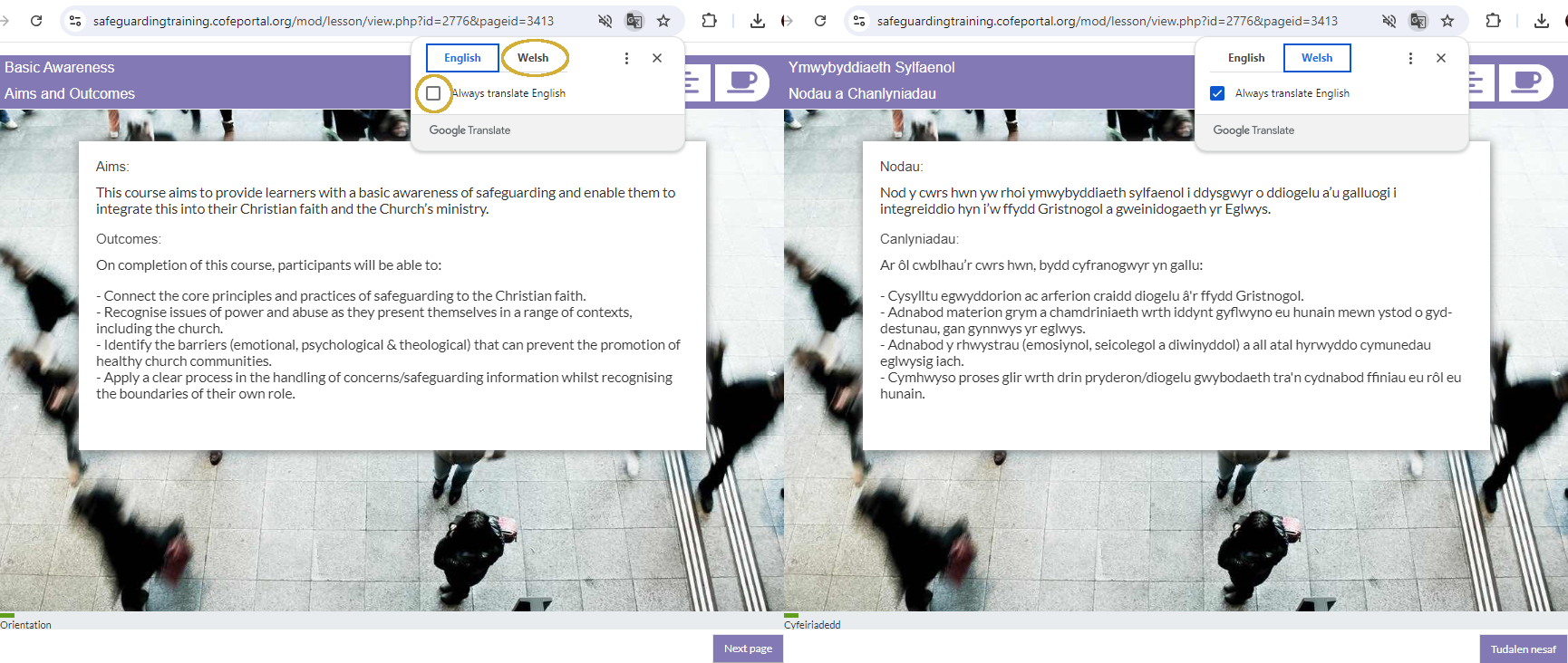Click the right window address bar URL
The image size is (1568, 663).
coord(1108,21)
